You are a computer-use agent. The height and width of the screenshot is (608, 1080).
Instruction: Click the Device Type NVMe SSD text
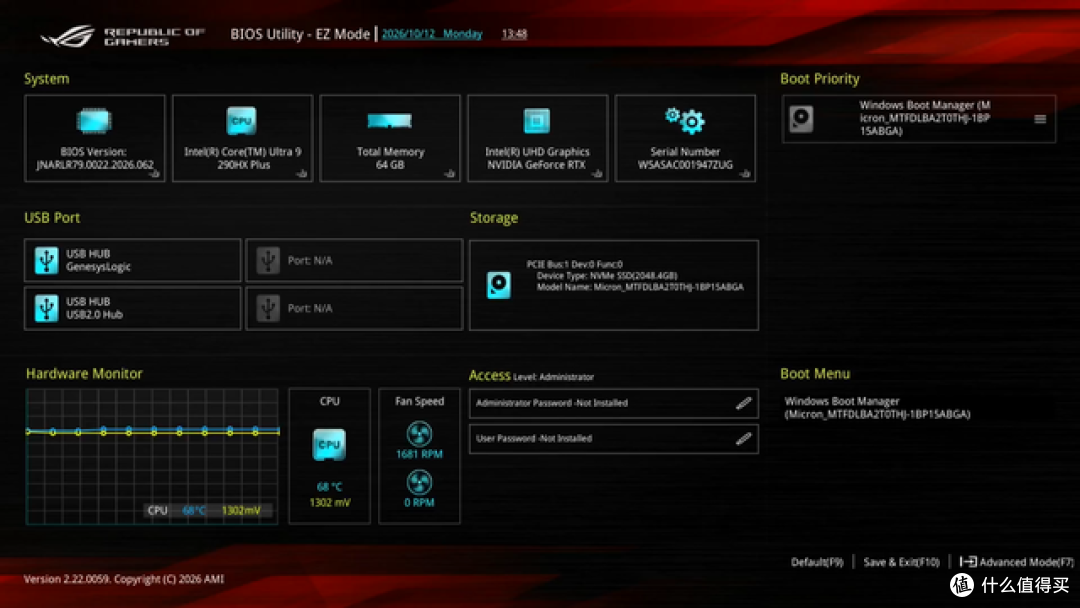607,275
